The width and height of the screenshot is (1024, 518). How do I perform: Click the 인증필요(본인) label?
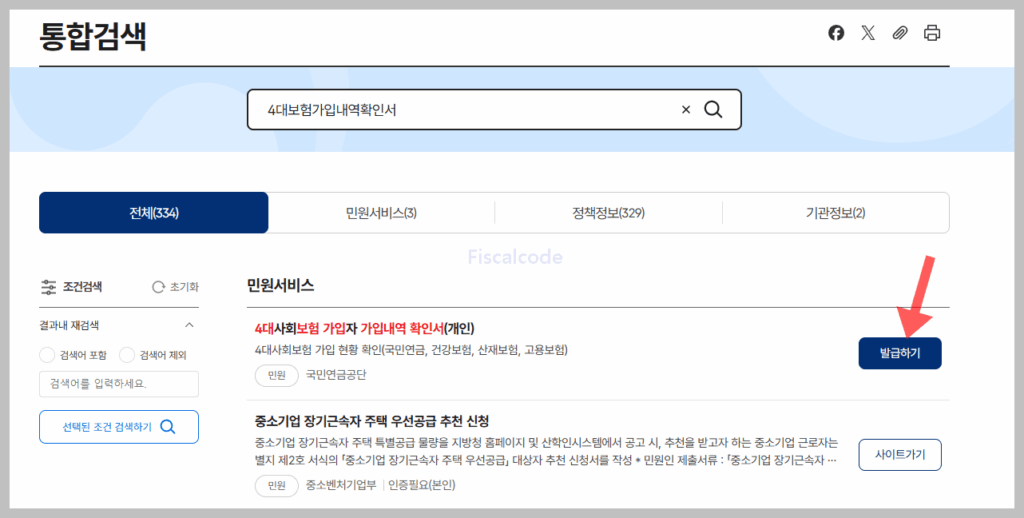(422, 485)
